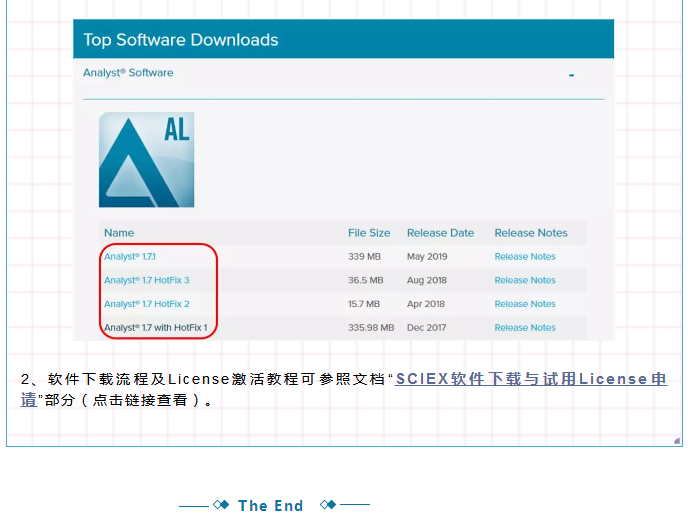This screenshot has height=517, width=688.
Task: Click the May 2019 release date
Action: [427, 257]
